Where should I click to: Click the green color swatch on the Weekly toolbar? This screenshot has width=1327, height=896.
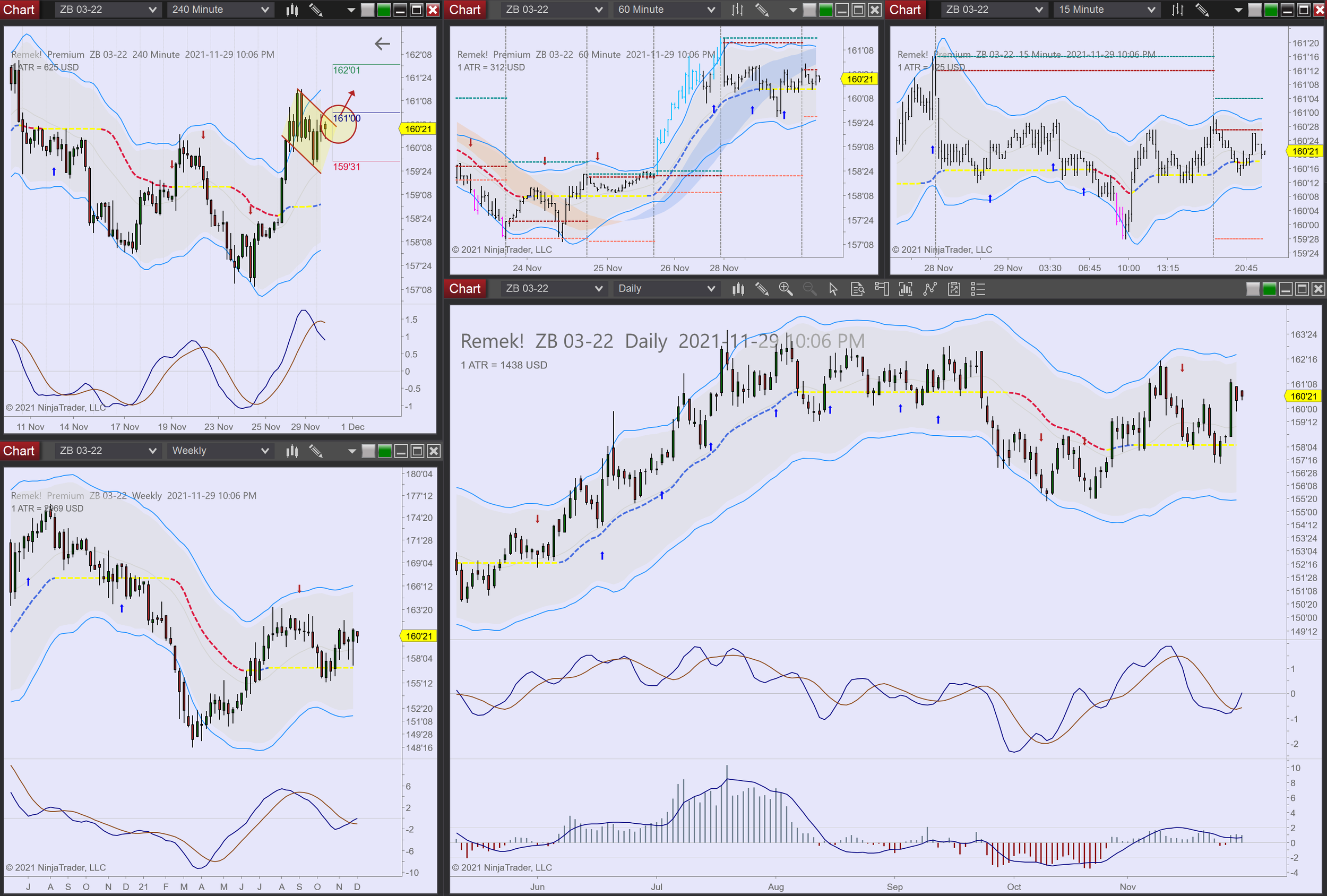tap(383, 451)
